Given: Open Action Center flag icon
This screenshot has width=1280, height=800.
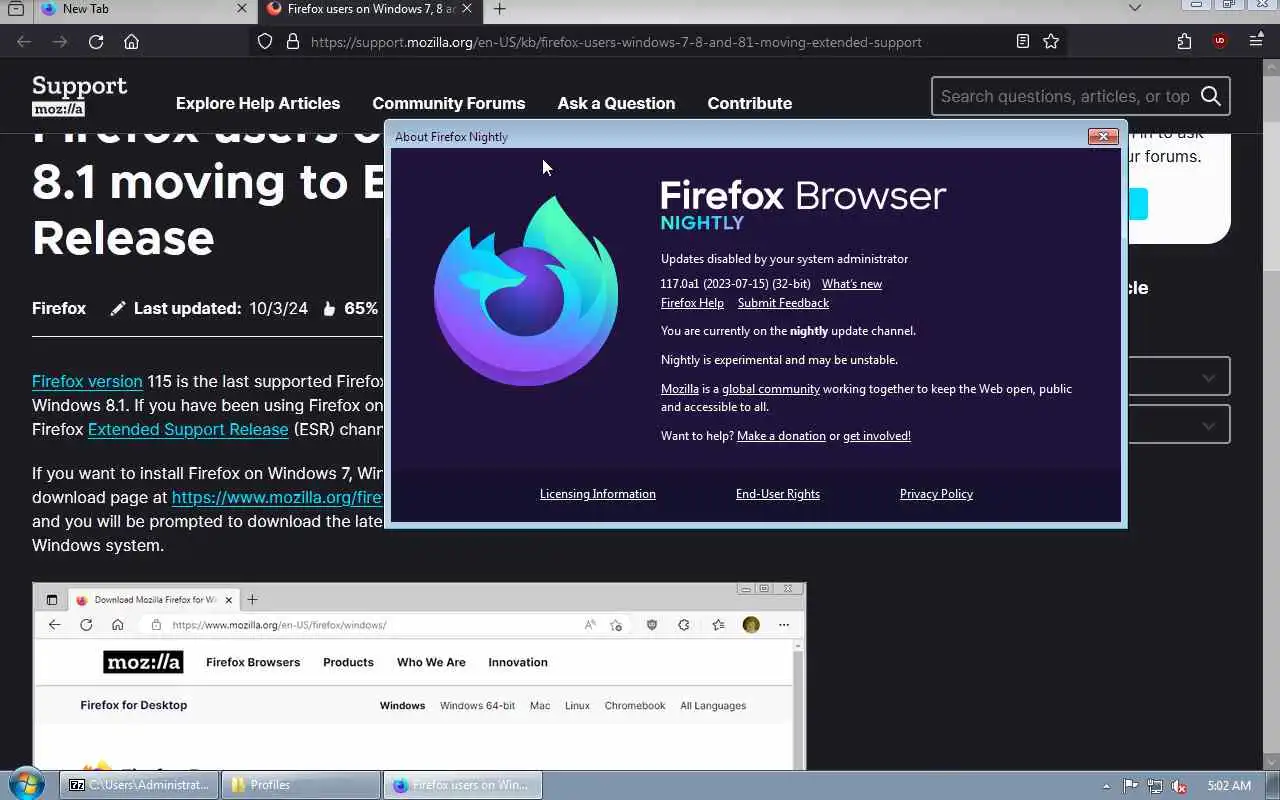Looking at the screenshot, I should (1131, 786).
